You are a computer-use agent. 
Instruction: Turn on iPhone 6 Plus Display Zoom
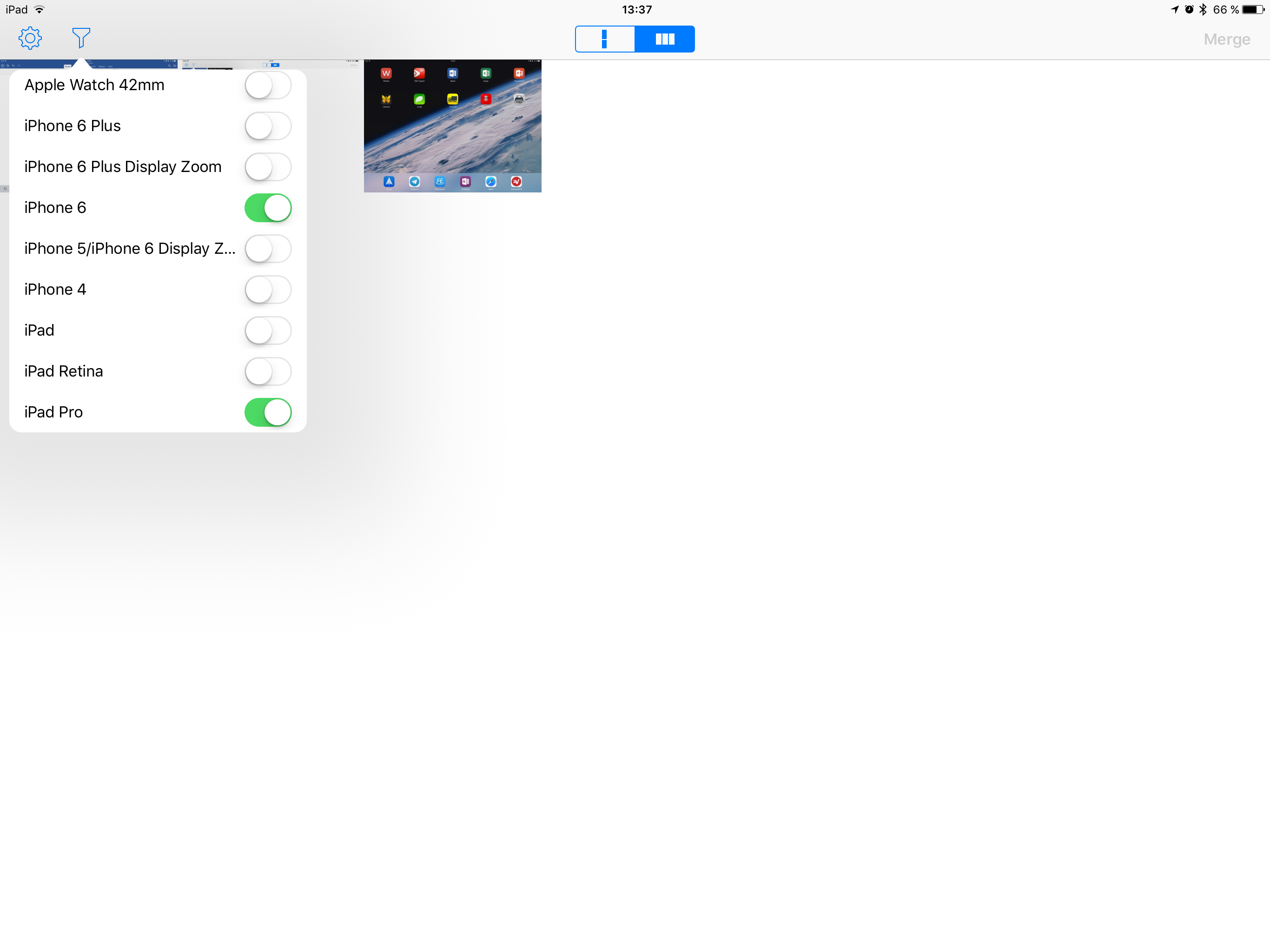coord(268,166)
